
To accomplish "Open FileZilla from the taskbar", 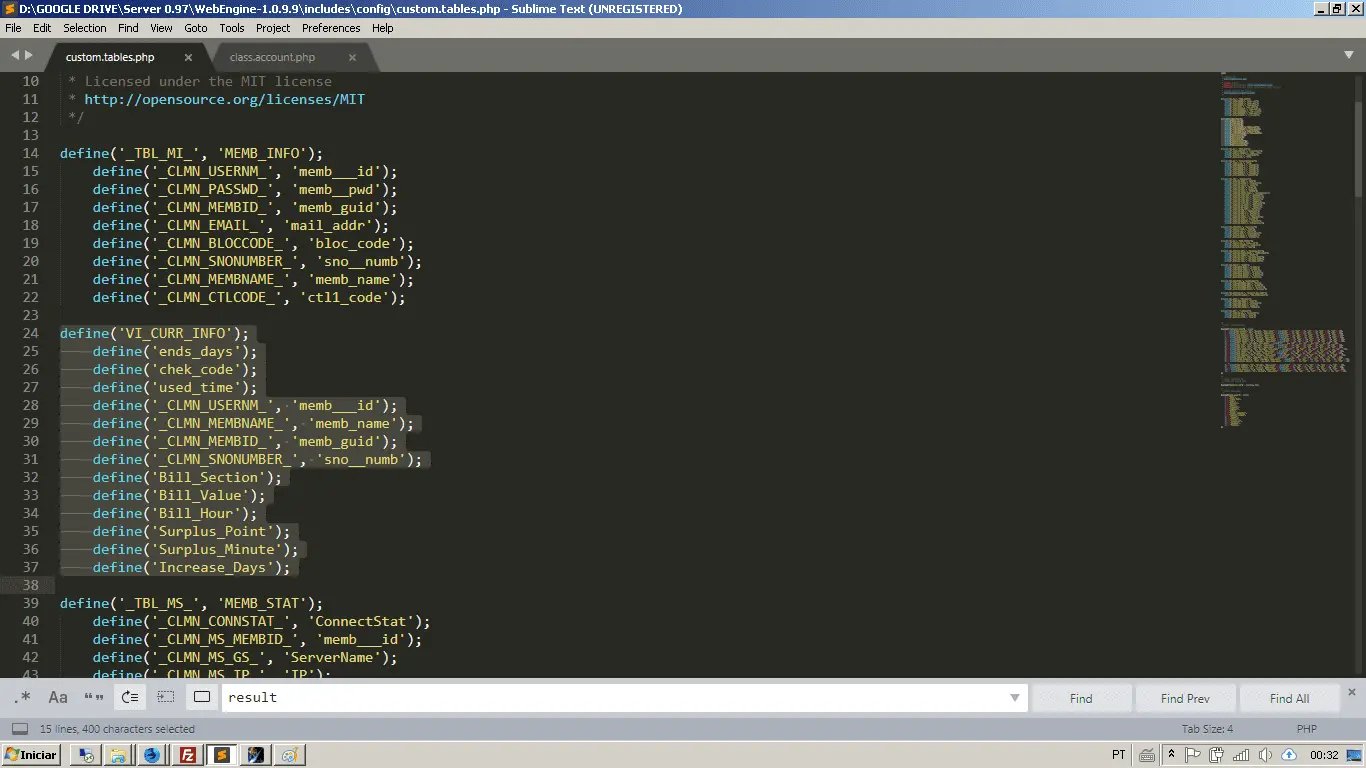I will pyautogui.click(x=188, y=755).
